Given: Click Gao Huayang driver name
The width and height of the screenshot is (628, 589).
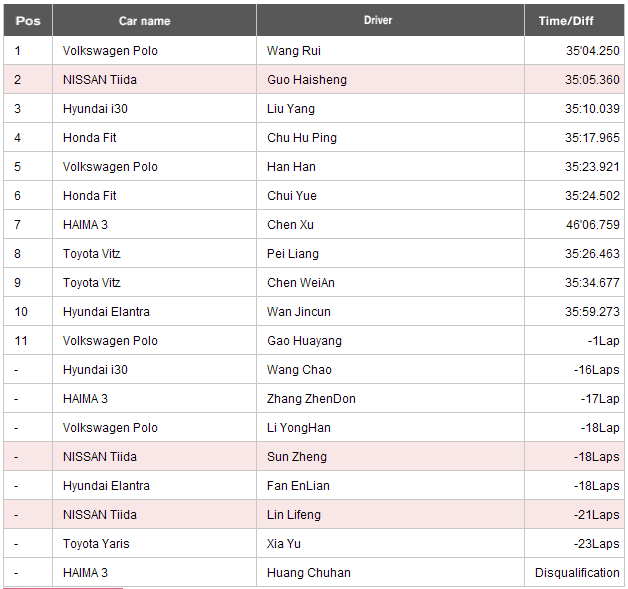Looking at the screenshot, I should tap(304, 340).
